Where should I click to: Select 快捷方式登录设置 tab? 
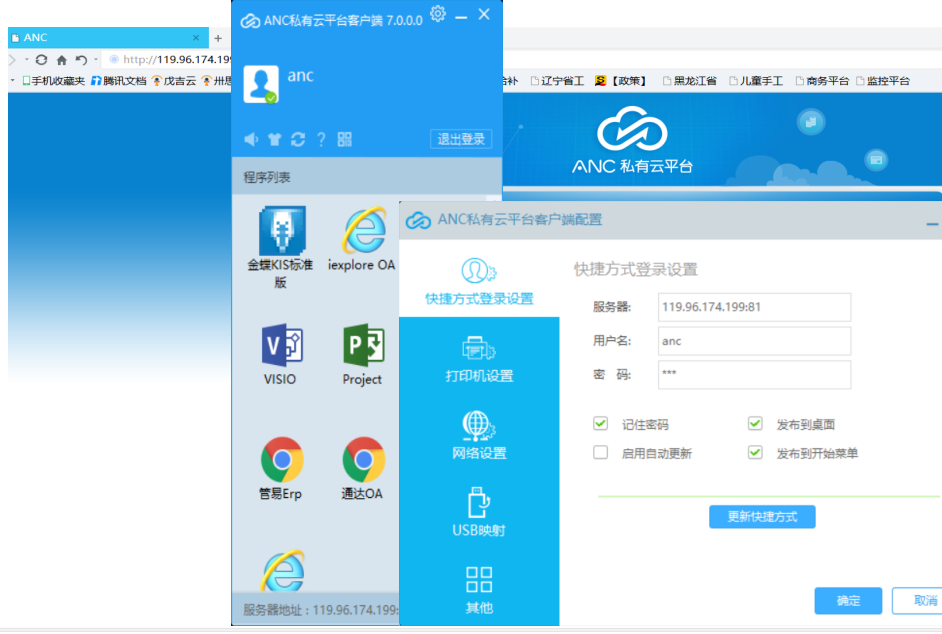(x=479, y=281)
